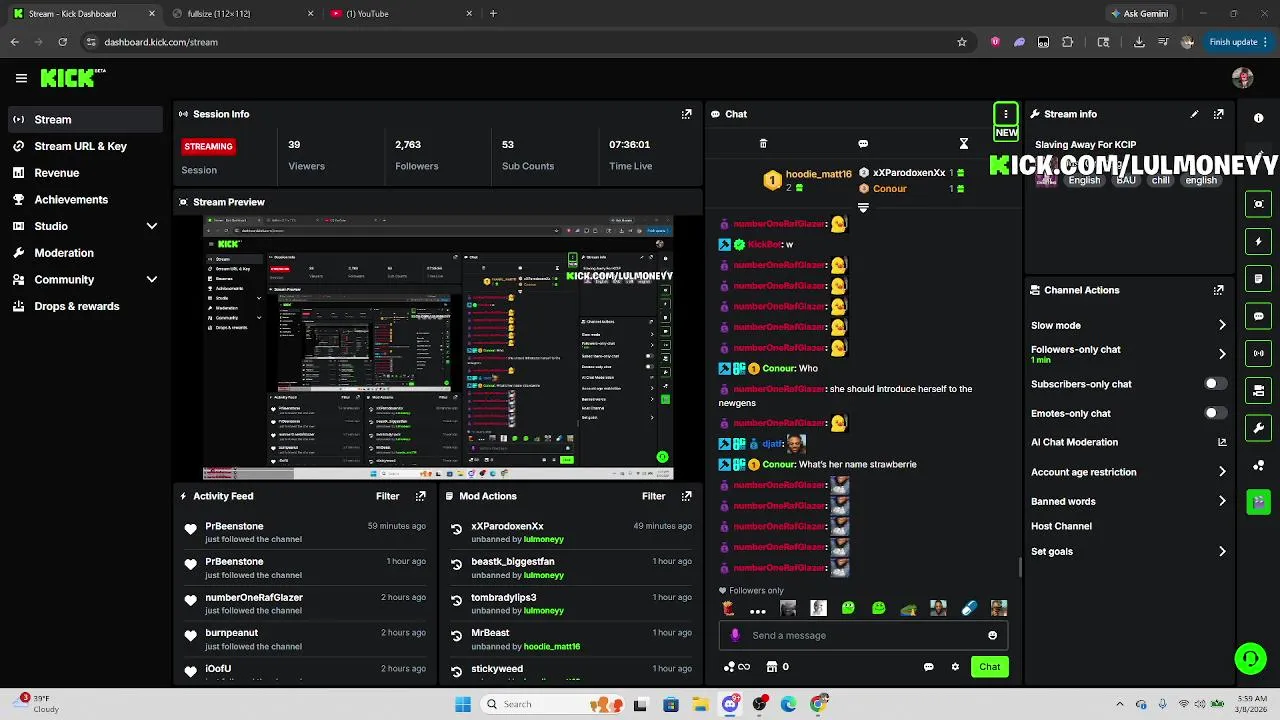Open Moderation in the sidebar

tap(84, 253)
